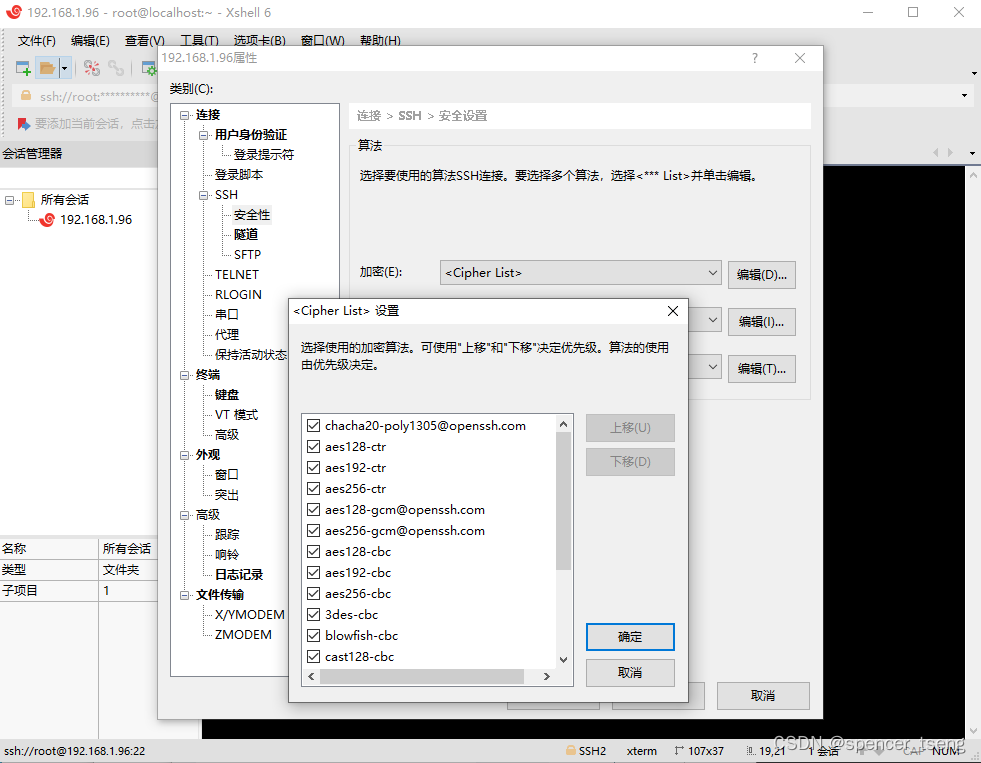
Task: Disable the 3des-cbc cipher
Action: [313, 614]
